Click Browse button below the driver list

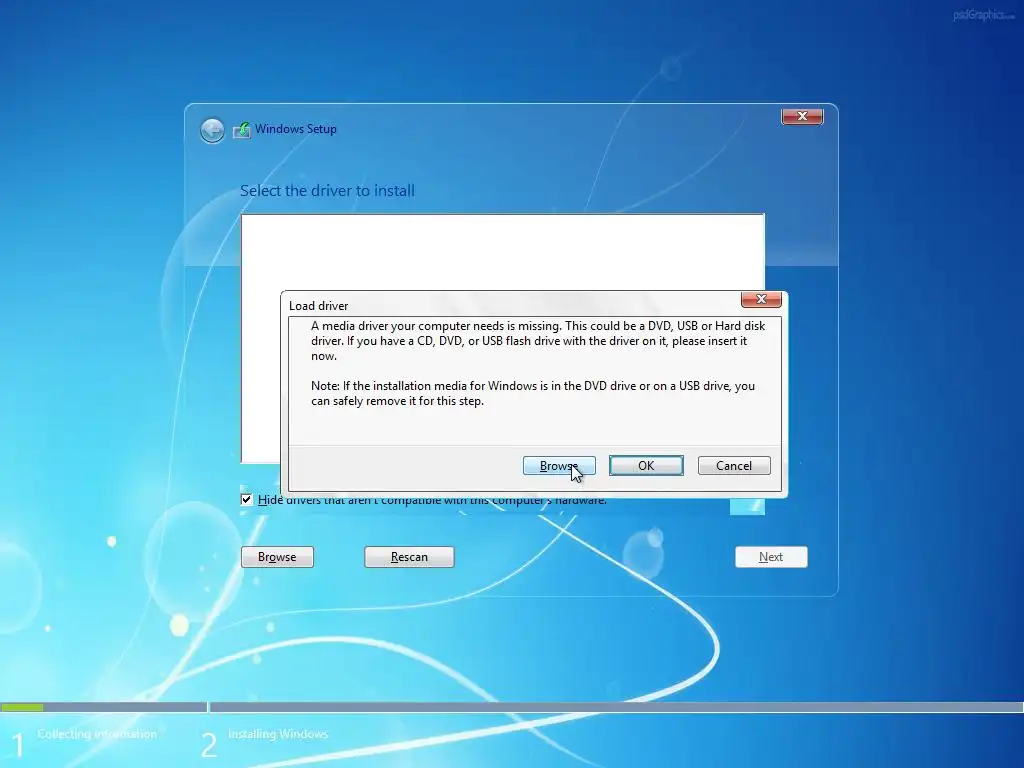pyautogui.click(x=277, y=557)
